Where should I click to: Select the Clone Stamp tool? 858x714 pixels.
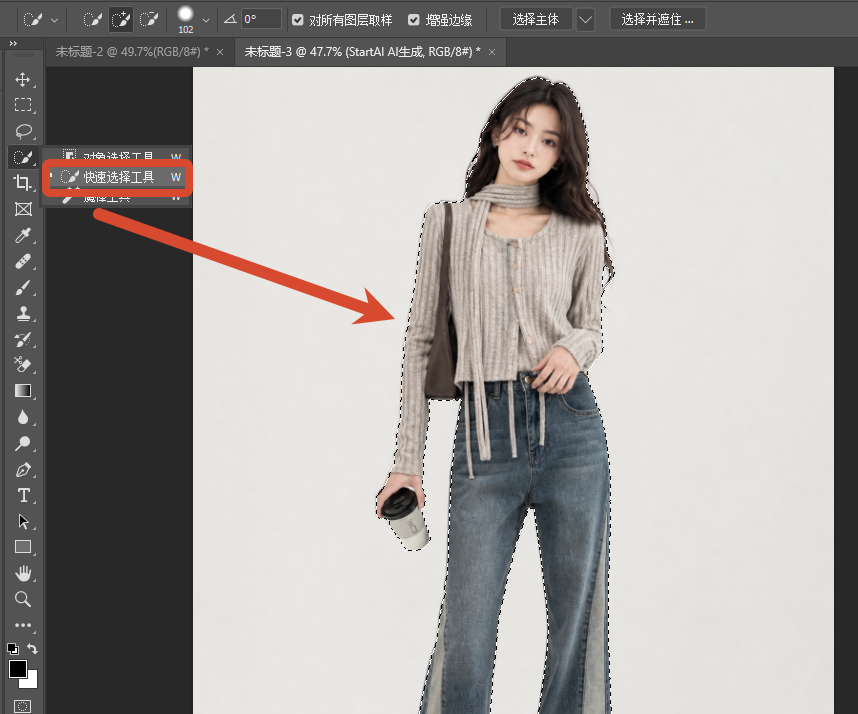point(22,314)
